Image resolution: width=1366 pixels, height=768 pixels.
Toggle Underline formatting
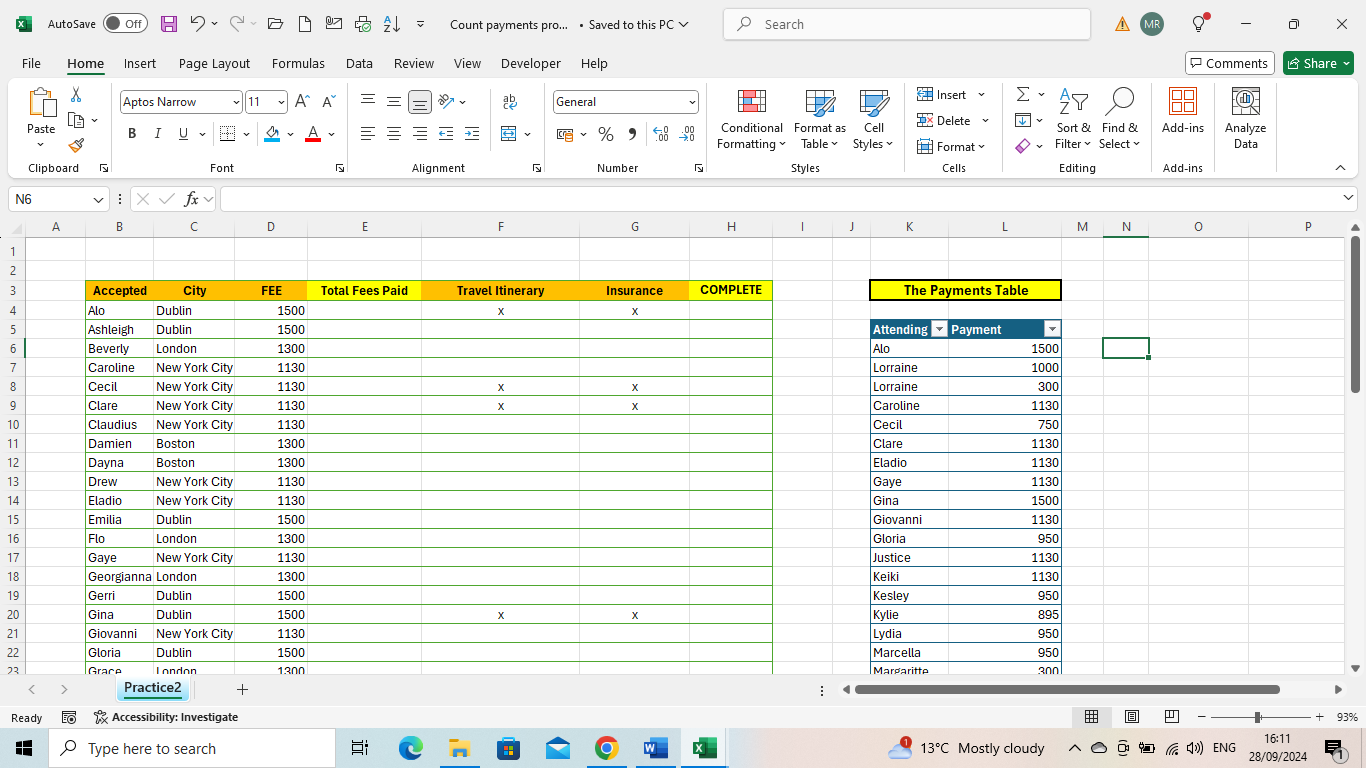(x=183, y=134)
